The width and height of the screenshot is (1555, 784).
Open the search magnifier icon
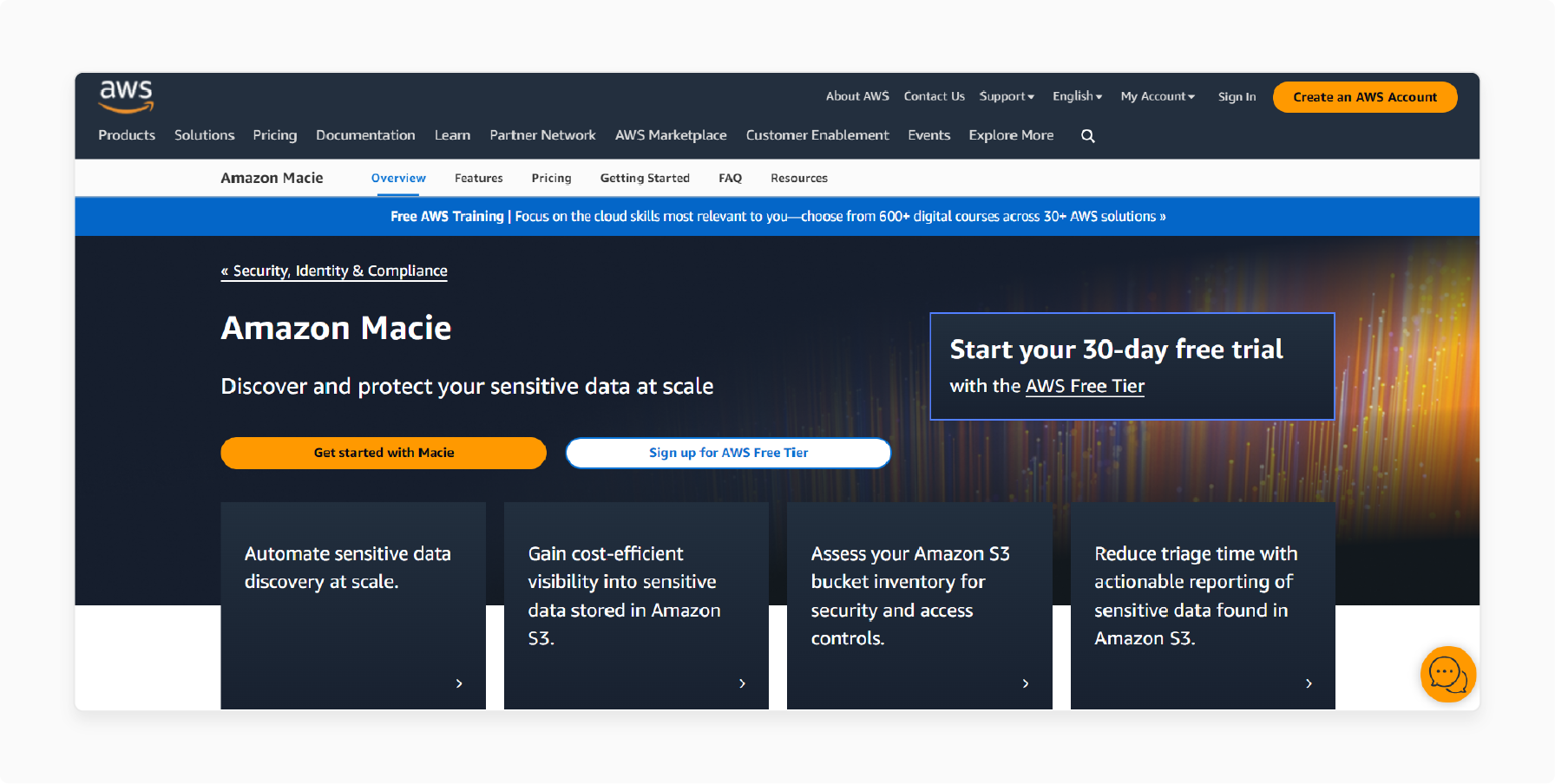(x=1087, y=135)
